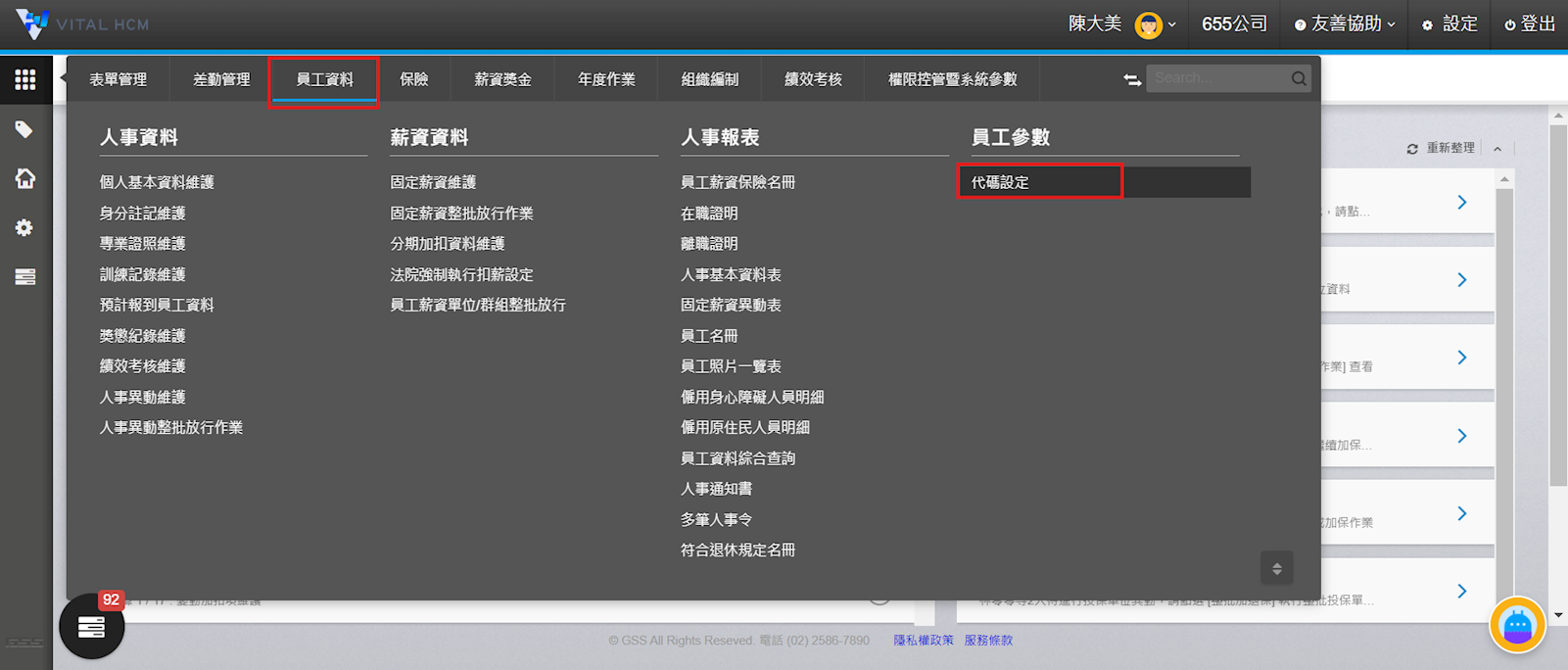The width and height of the screenshot is (1568, 670).
Task: Open the notification list with 92 badge
Action: click(x=92, y=626)
